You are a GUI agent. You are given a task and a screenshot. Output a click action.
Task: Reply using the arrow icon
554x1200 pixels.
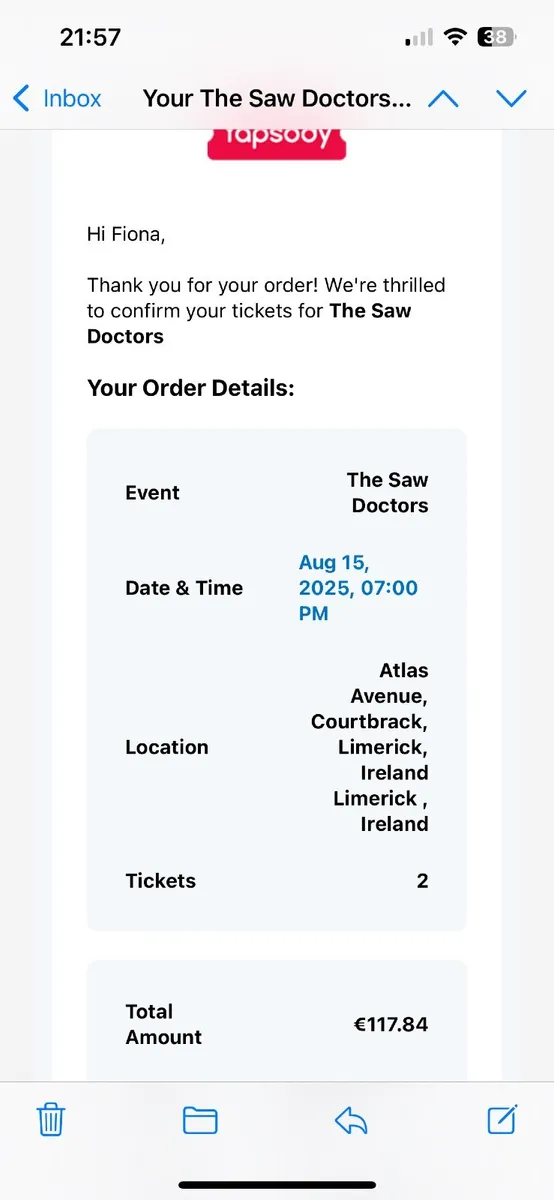click(x=351, y=1120)
